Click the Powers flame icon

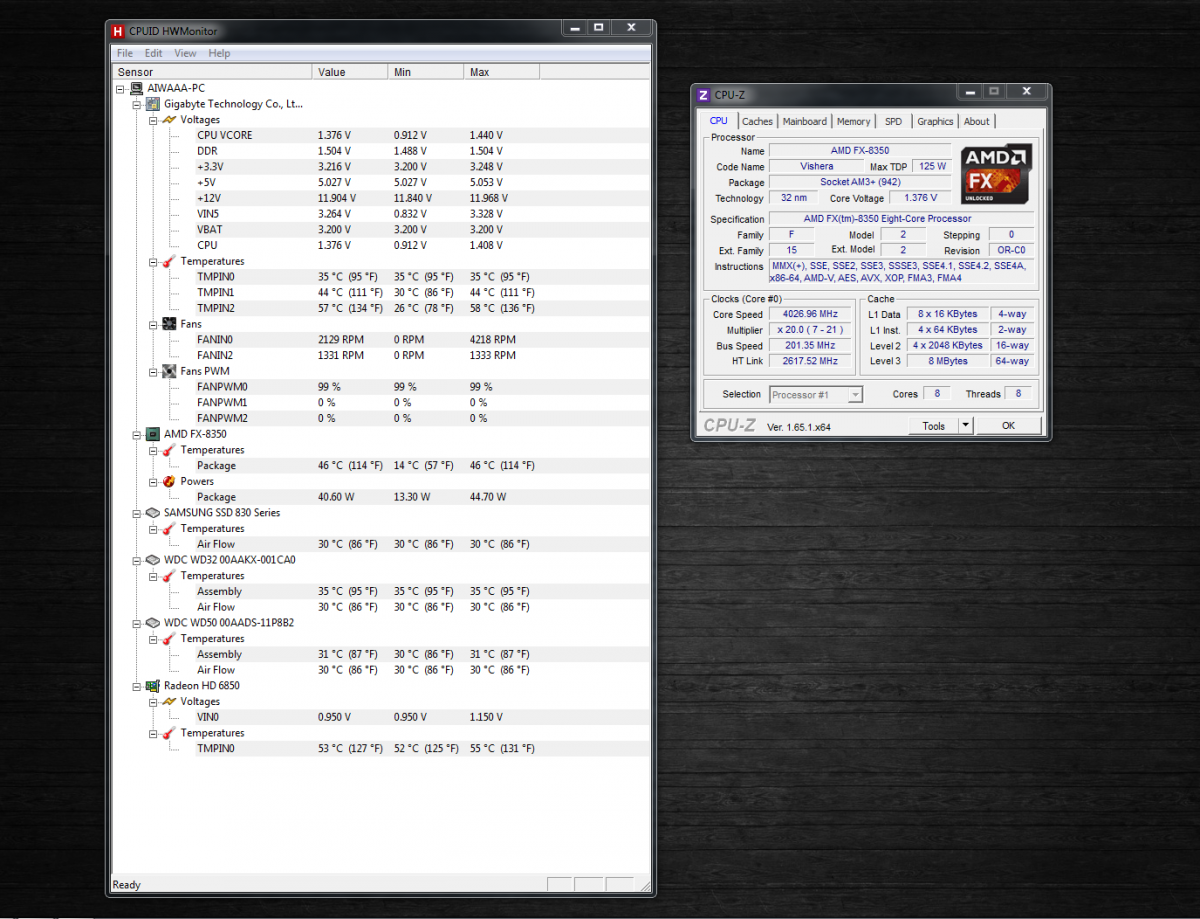(x=169, y=481)
